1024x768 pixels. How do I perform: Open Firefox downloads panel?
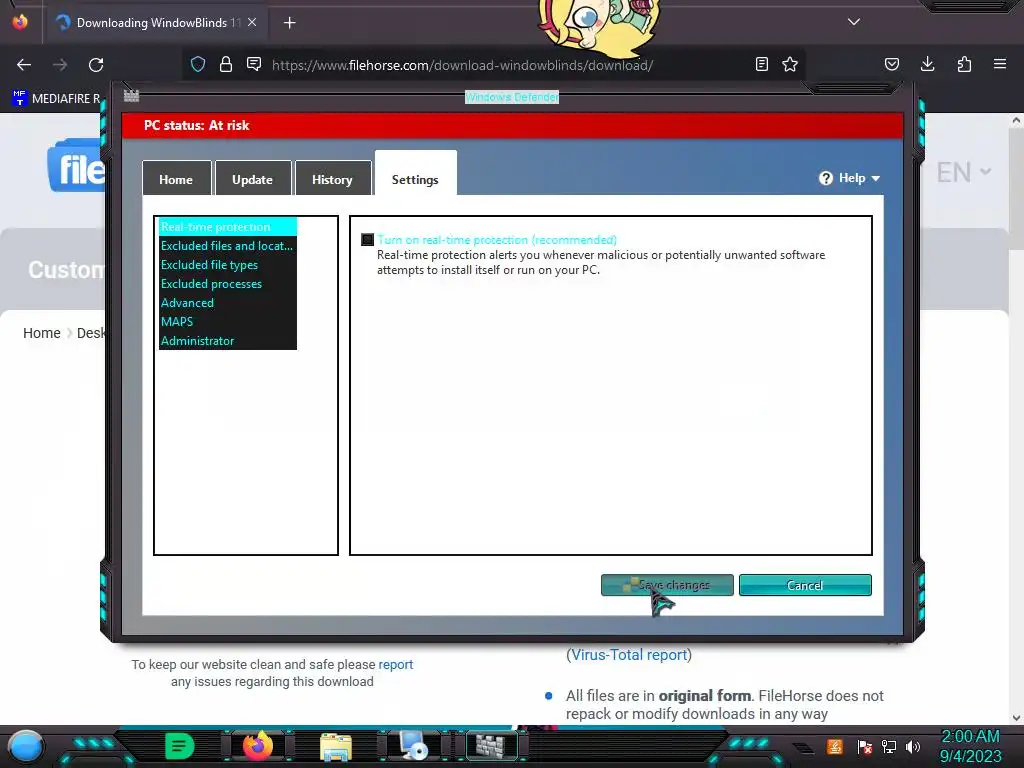[927, 64]
